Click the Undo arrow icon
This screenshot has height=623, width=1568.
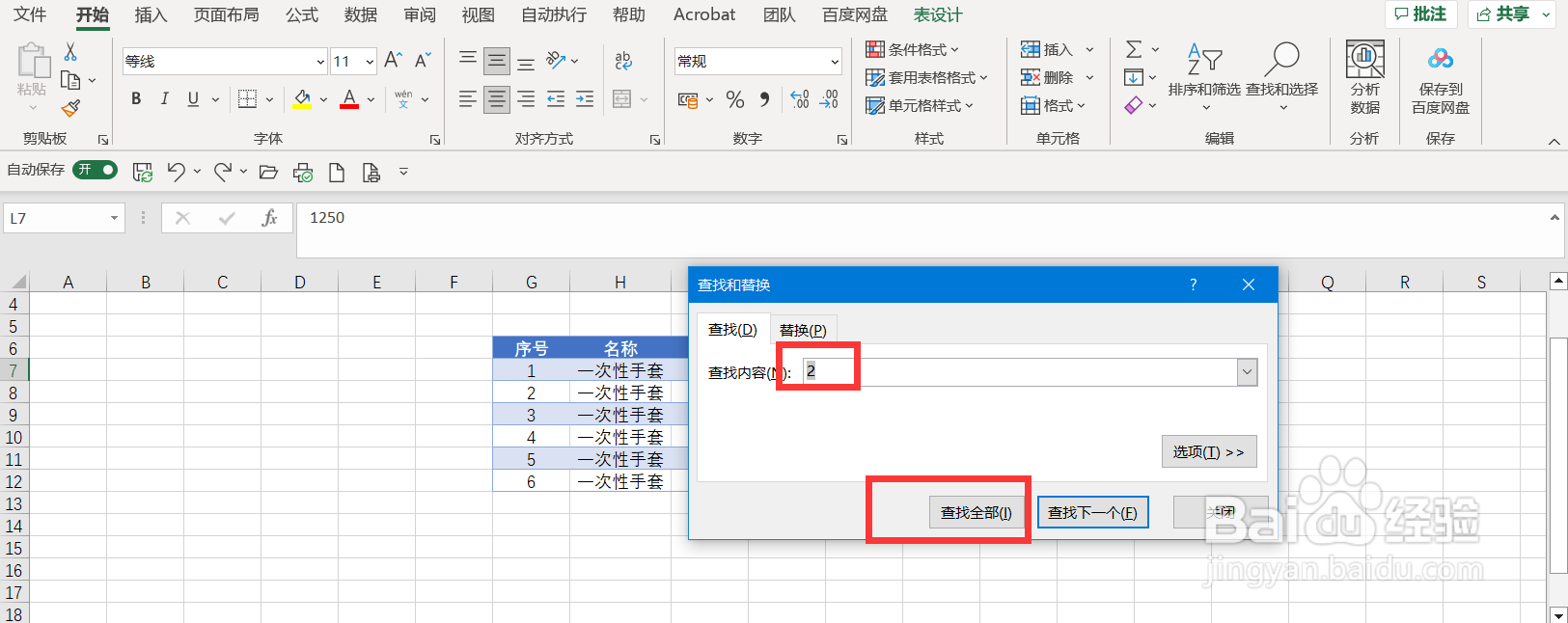176,172
